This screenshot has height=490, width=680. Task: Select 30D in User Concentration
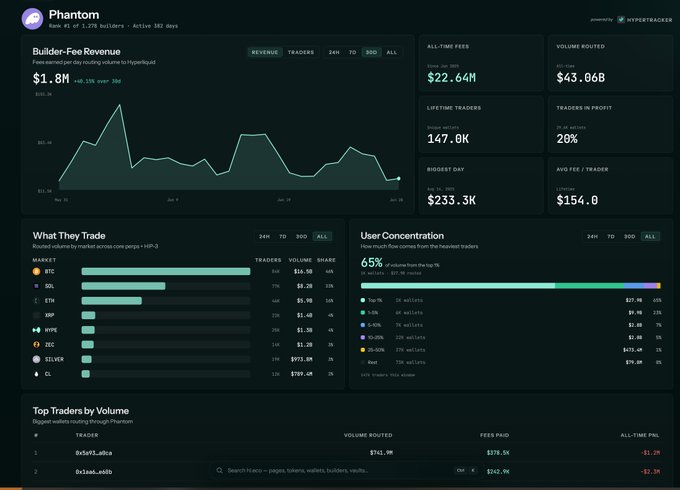click(x=629, y=236)
